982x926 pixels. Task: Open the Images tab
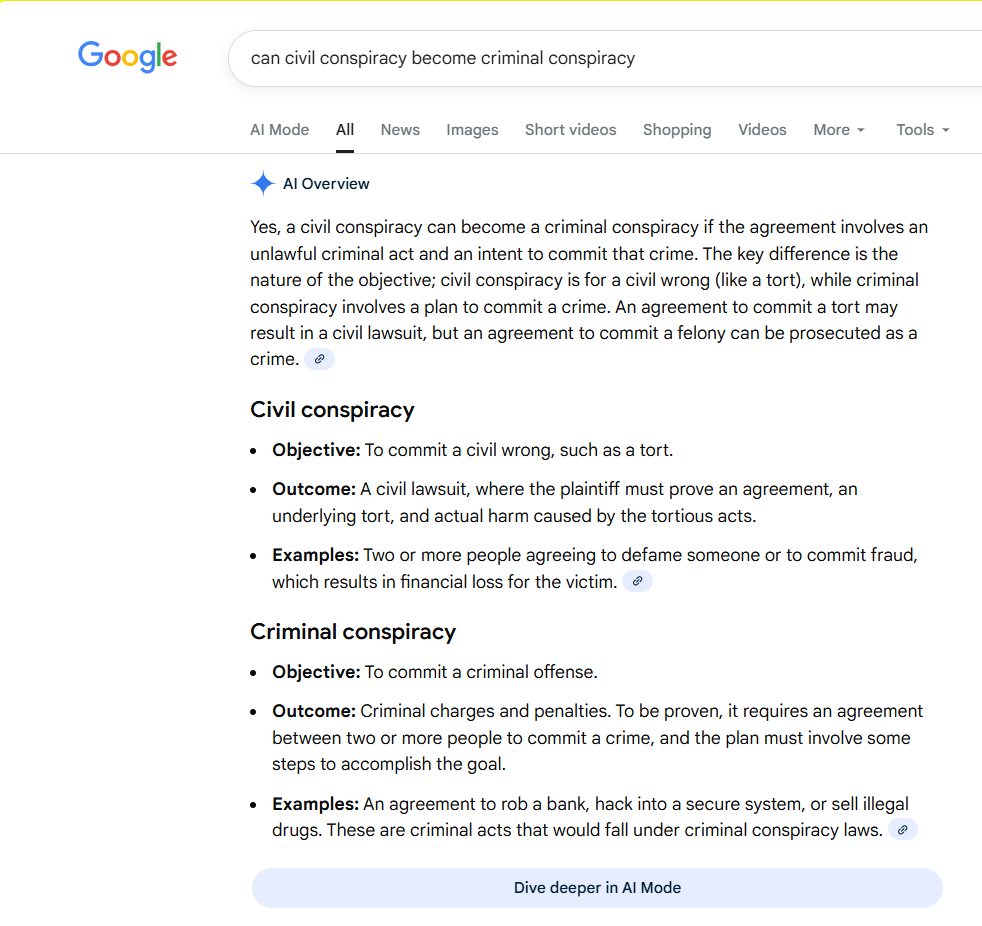coord(472,130)
